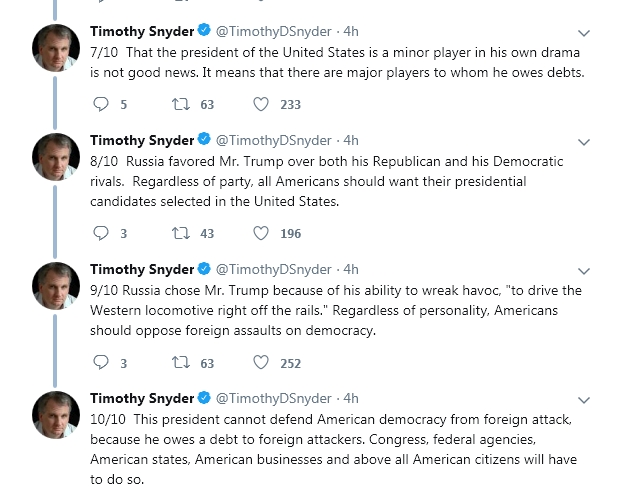This screenshot has height=494, width=621.
Task: Retweet the 8/10 tweet with 43 retweets
Action: coord(181,234)
